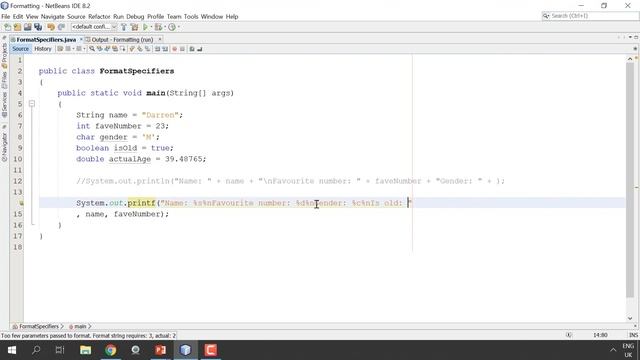This screenshot has width=640, height=360.
Task: Open the Navigator side panel
Action: click(4, 146)
